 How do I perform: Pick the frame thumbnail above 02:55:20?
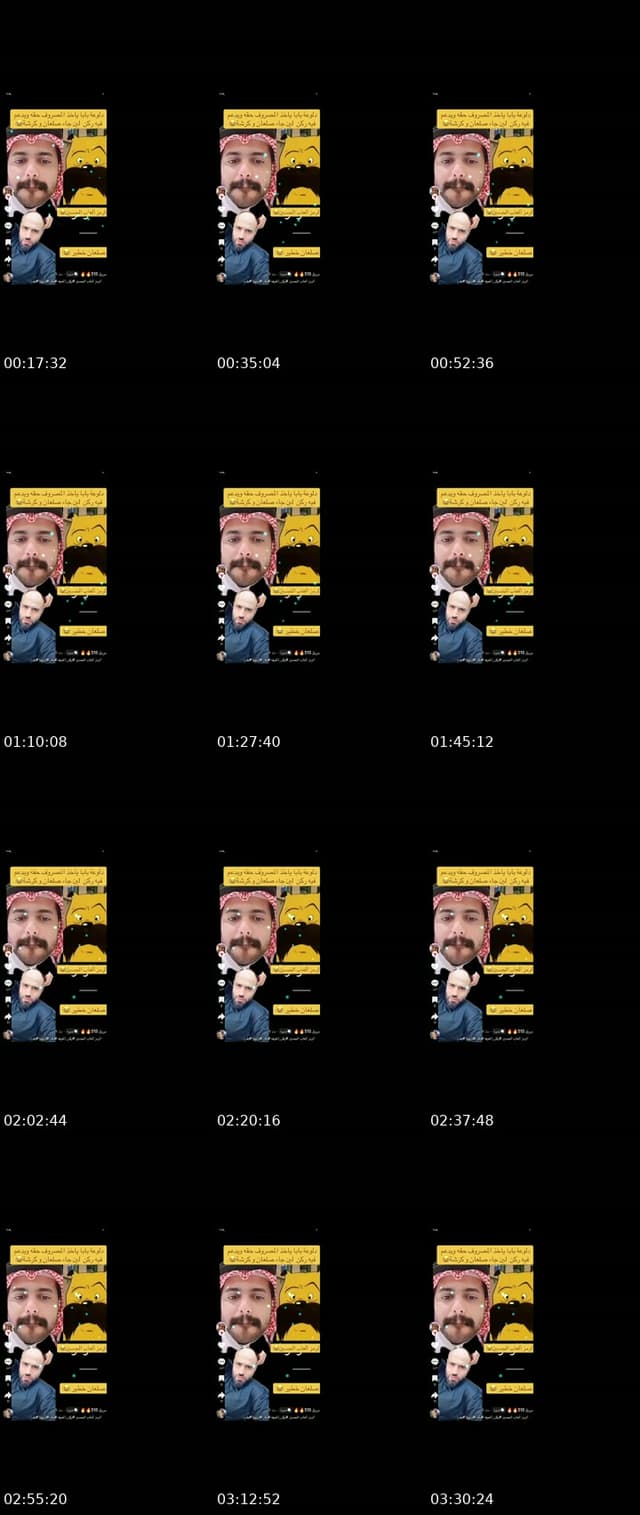(56, 1326)
